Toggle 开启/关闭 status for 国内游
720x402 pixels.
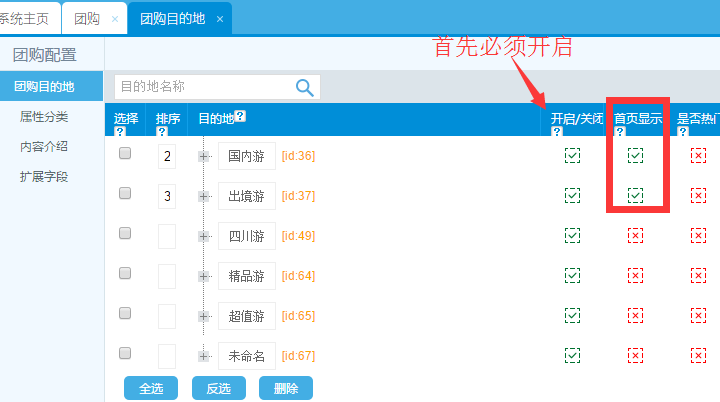coord(572,155)
